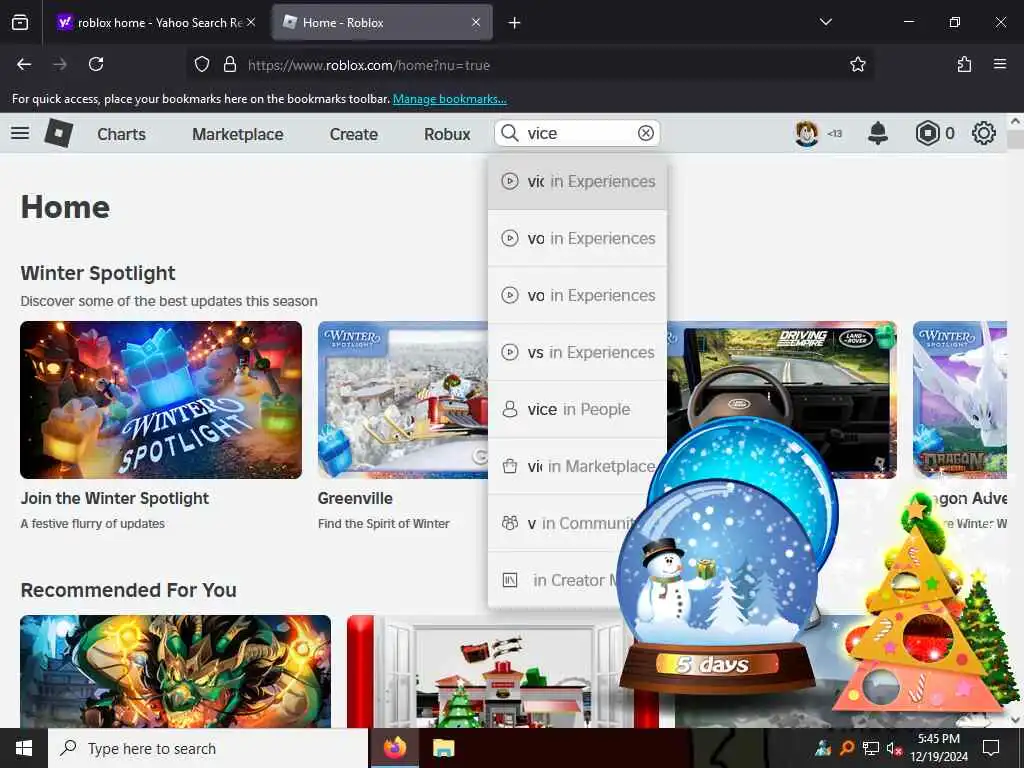Open the Winter Spotlight banner thumbnail
The height and width of the screenshot is (768, 1024).
click(x=161, y=400)
